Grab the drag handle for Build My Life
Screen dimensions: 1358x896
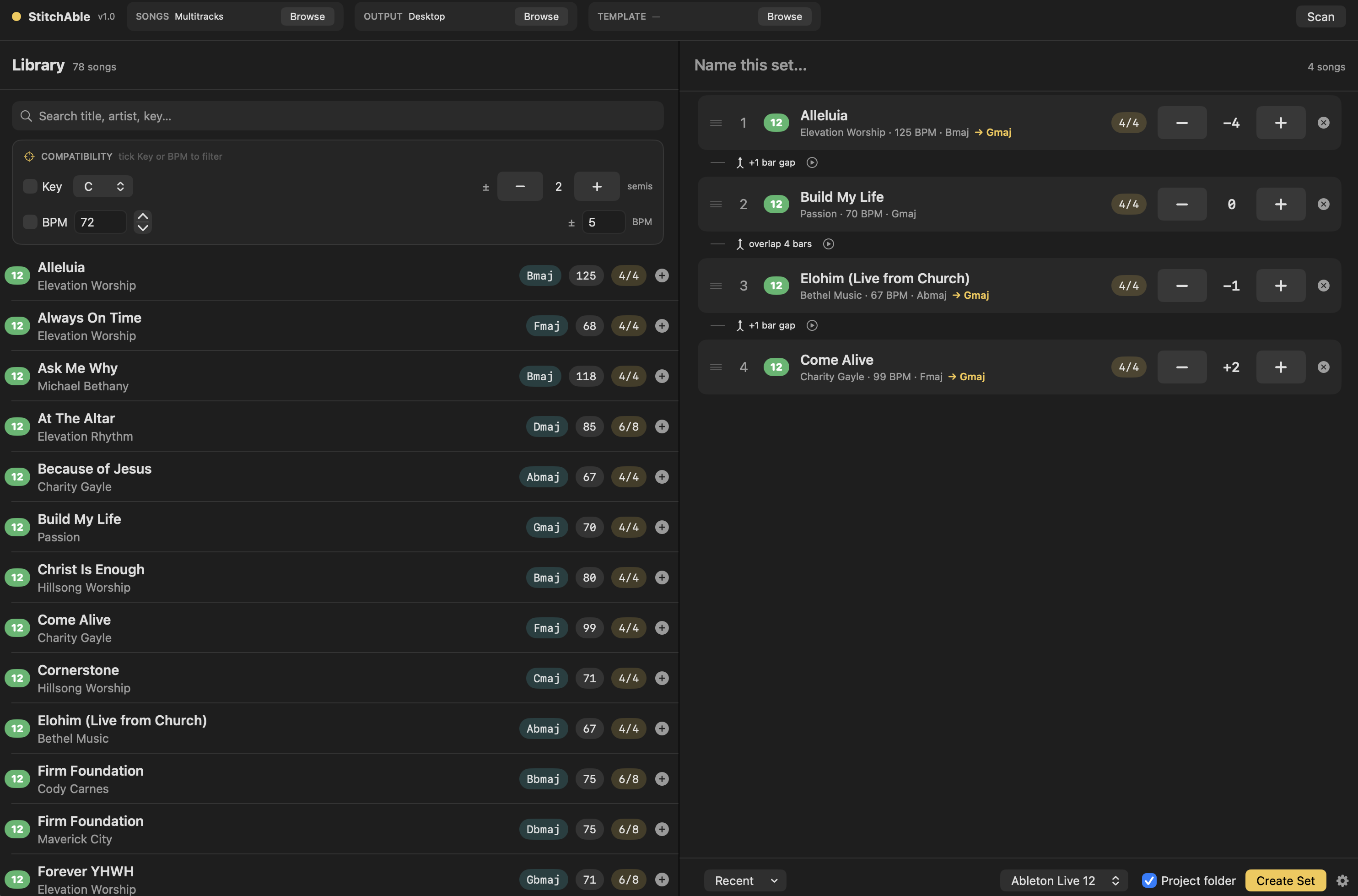point(716,204)
